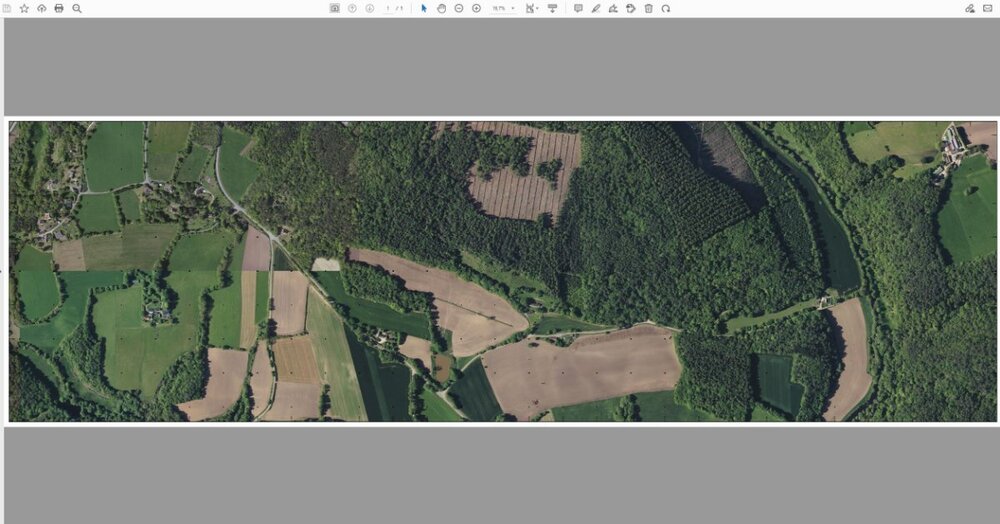
Task: Go to previous page arrow
Action: point(352,8)
